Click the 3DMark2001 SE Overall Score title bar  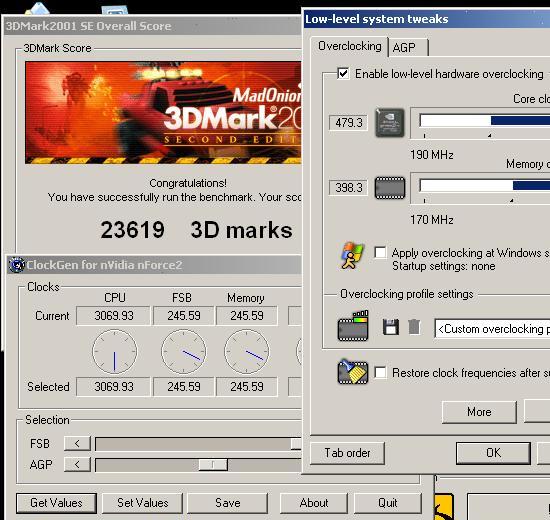(153, 26)
